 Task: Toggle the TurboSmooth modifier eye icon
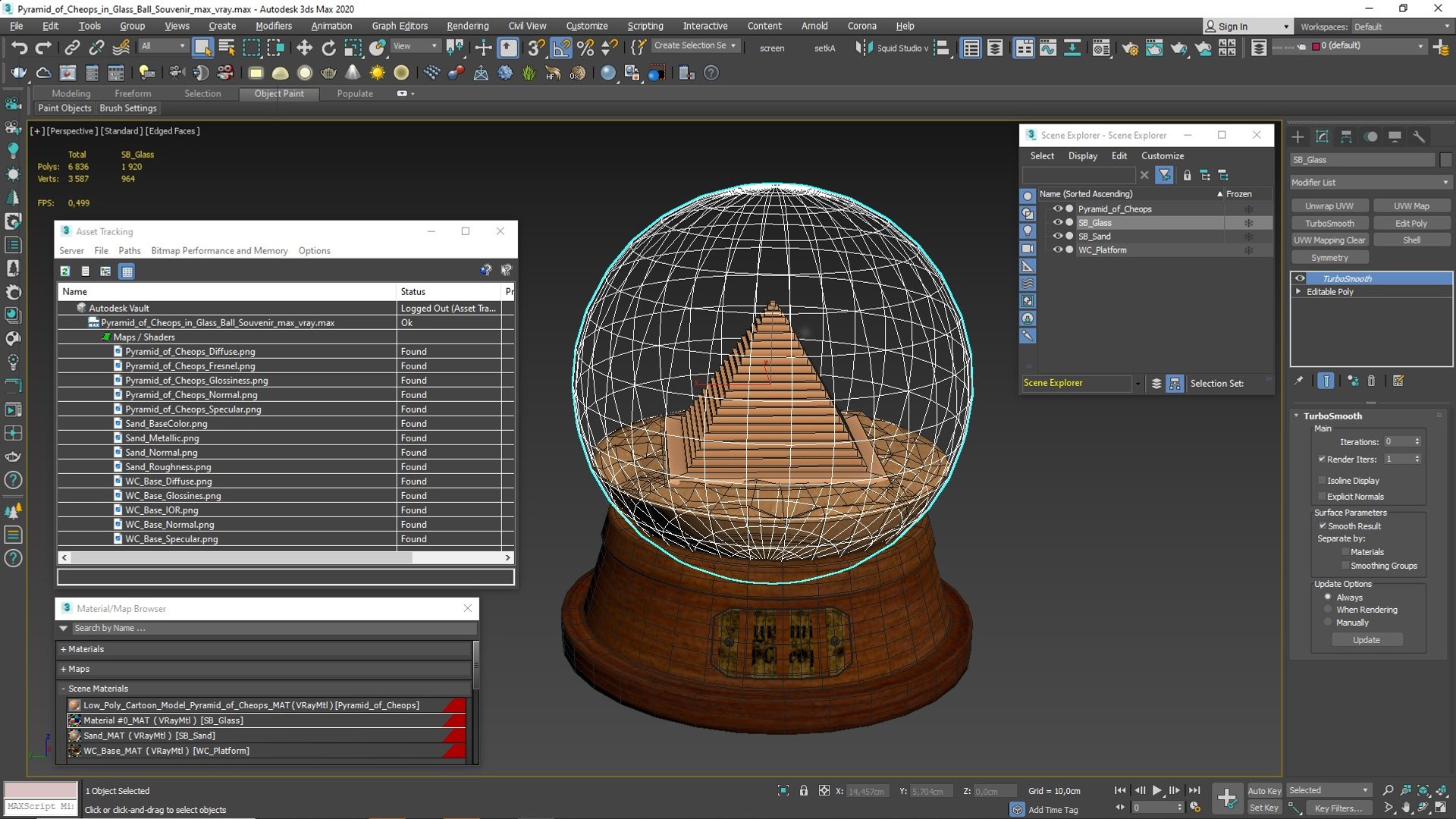1300,278
